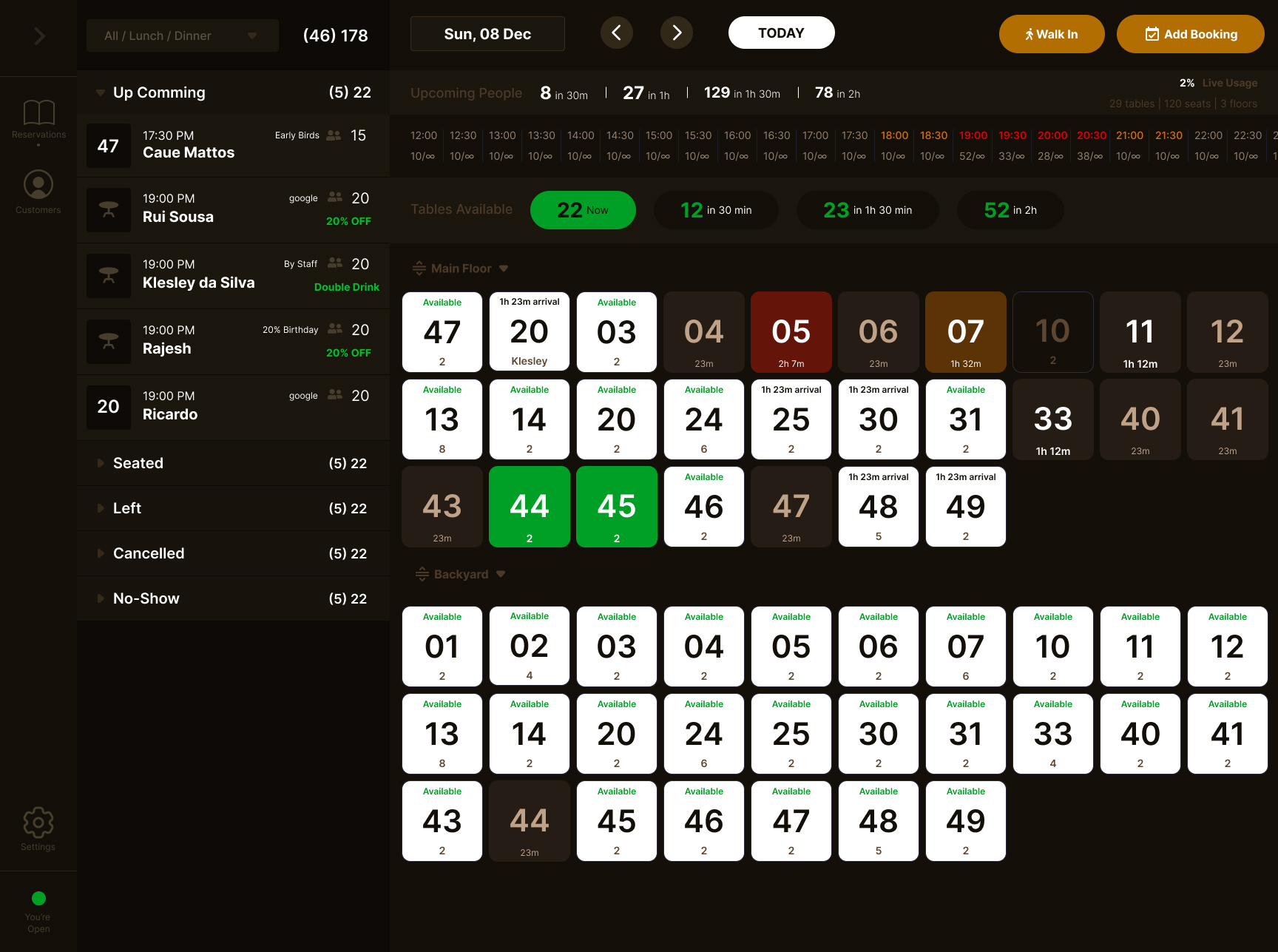Select the 19:00 timeline slot
Screen dimensions: 1278x952
point(973,145)
